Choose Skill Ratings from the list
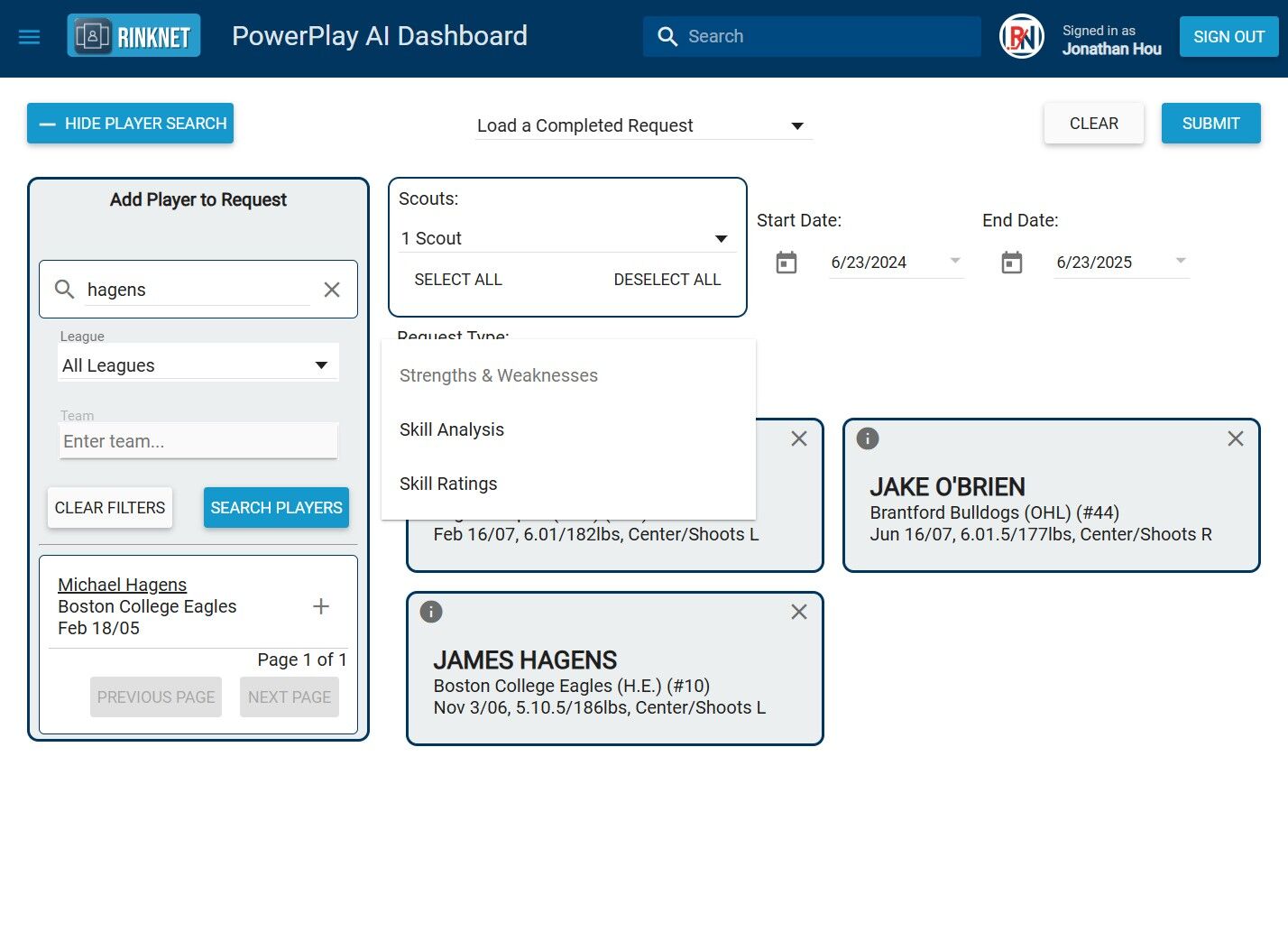1288x941 pixels. (568, 484)
